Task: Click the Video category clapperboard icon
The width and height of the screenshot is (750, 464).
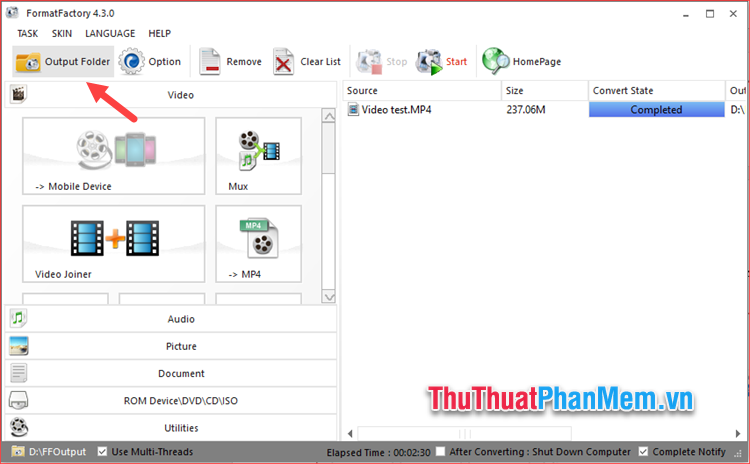Action: (18, 94)
